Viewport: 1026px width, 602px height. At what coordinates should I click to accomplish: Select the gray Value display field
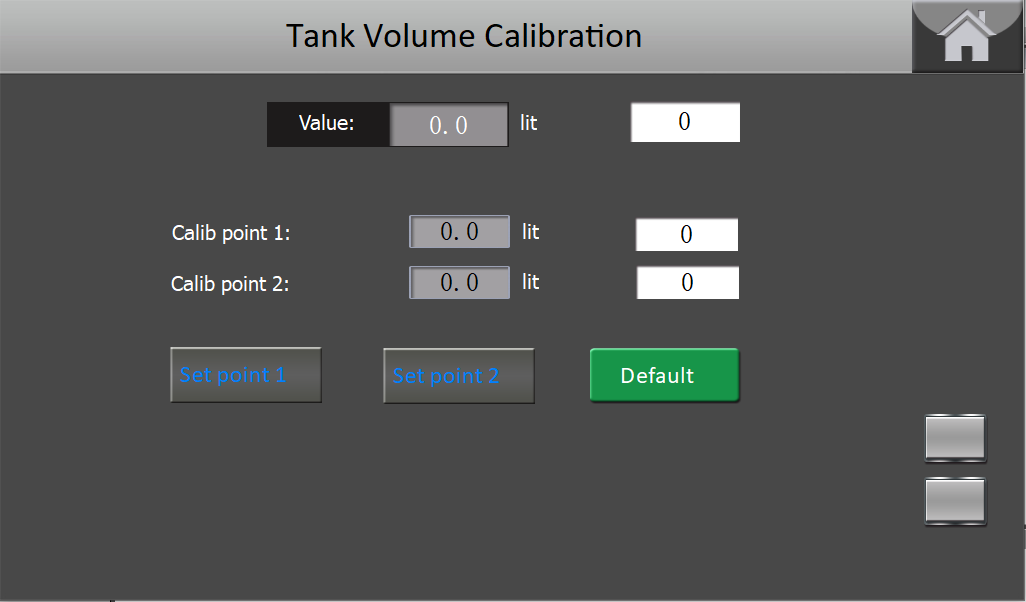(448, 125)
